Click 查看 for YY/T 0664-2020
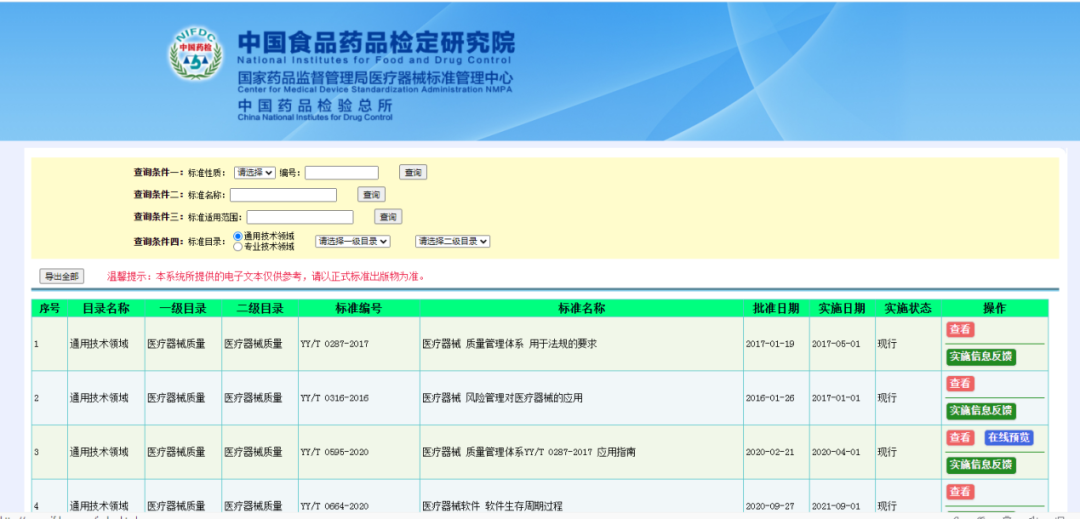1080x519 pixels. coord(960,491)
